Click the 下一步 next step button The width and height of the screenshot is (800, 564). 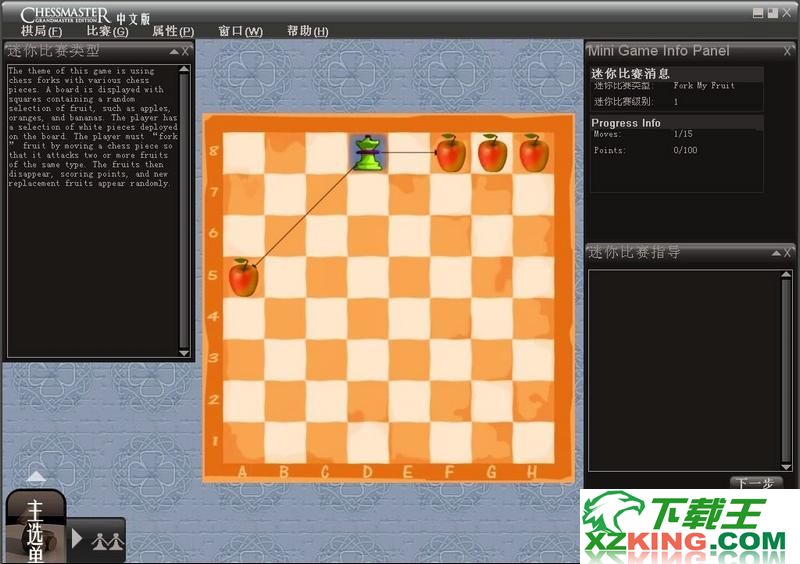coord(756,483)
